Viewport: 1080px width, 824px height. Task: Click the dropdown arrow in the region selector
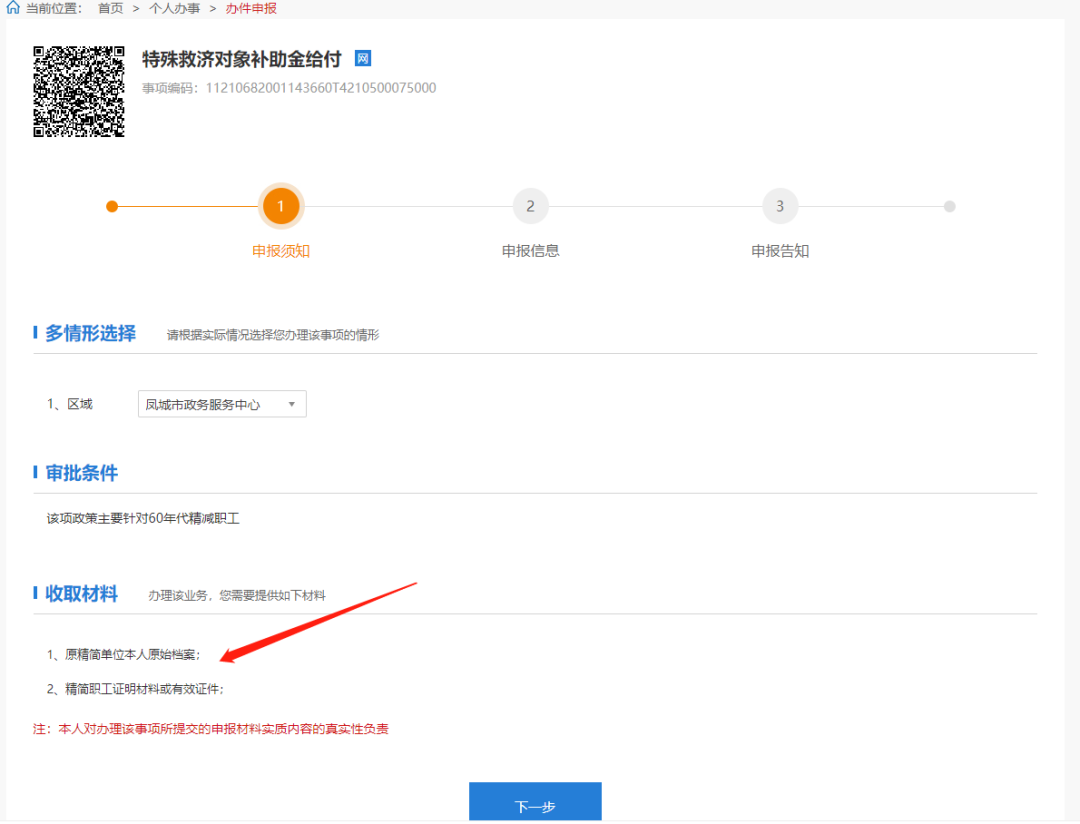click(x=292, y=404)
